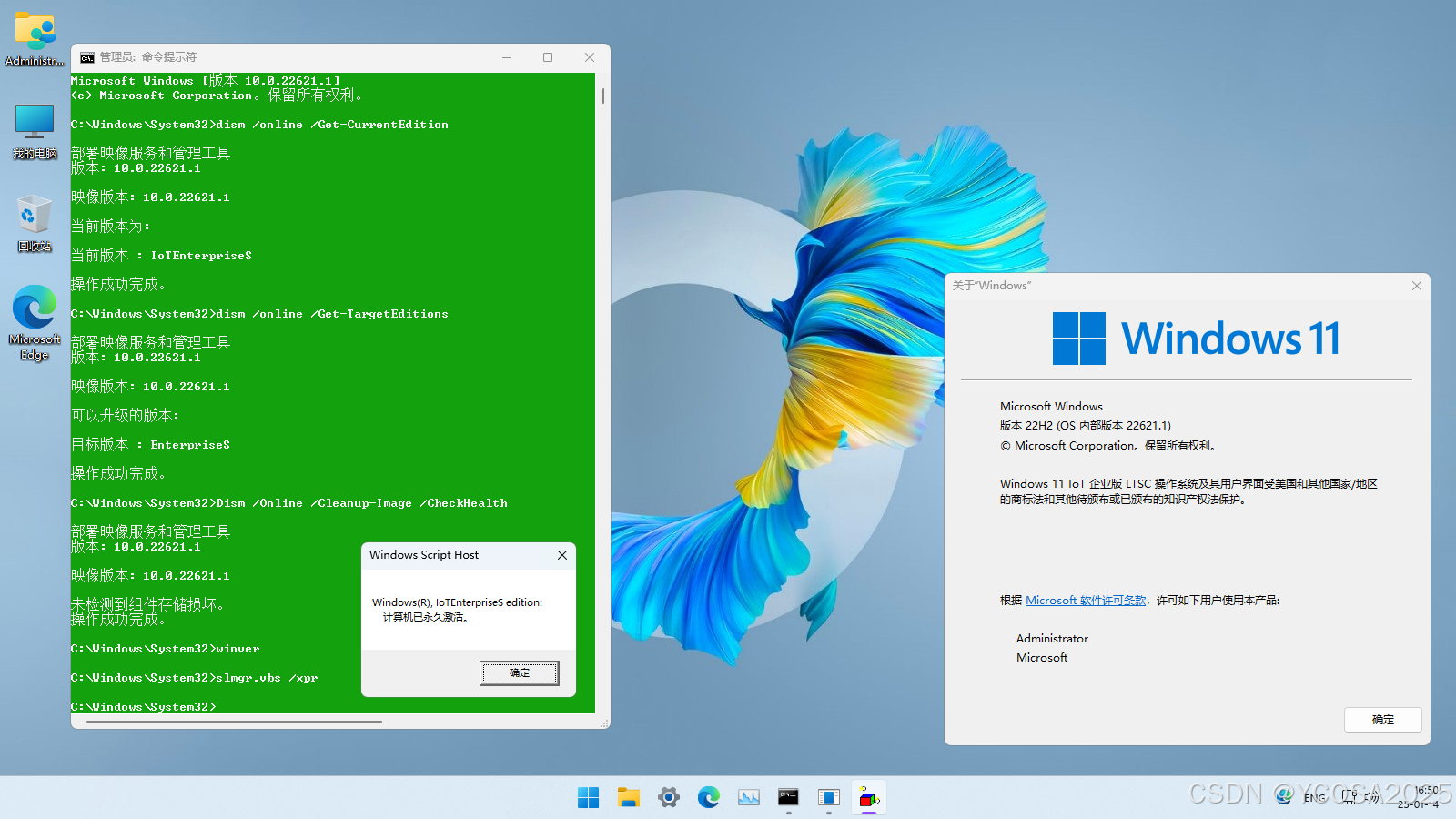The height and width of the screenshot is (819, 1456).
Task: Open Settings gear on the taskbar
Action: (669, 798)
